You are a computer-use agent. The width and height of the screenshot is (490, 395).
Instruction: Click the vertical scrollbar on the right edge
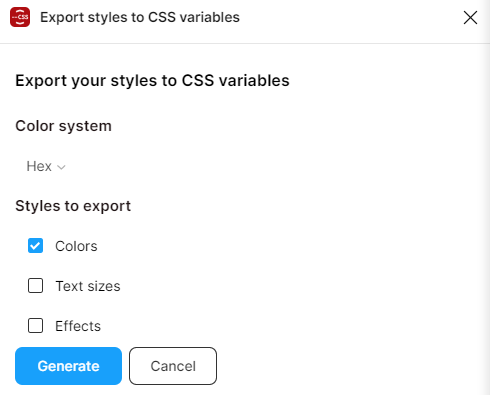click(x=485, y=219)
